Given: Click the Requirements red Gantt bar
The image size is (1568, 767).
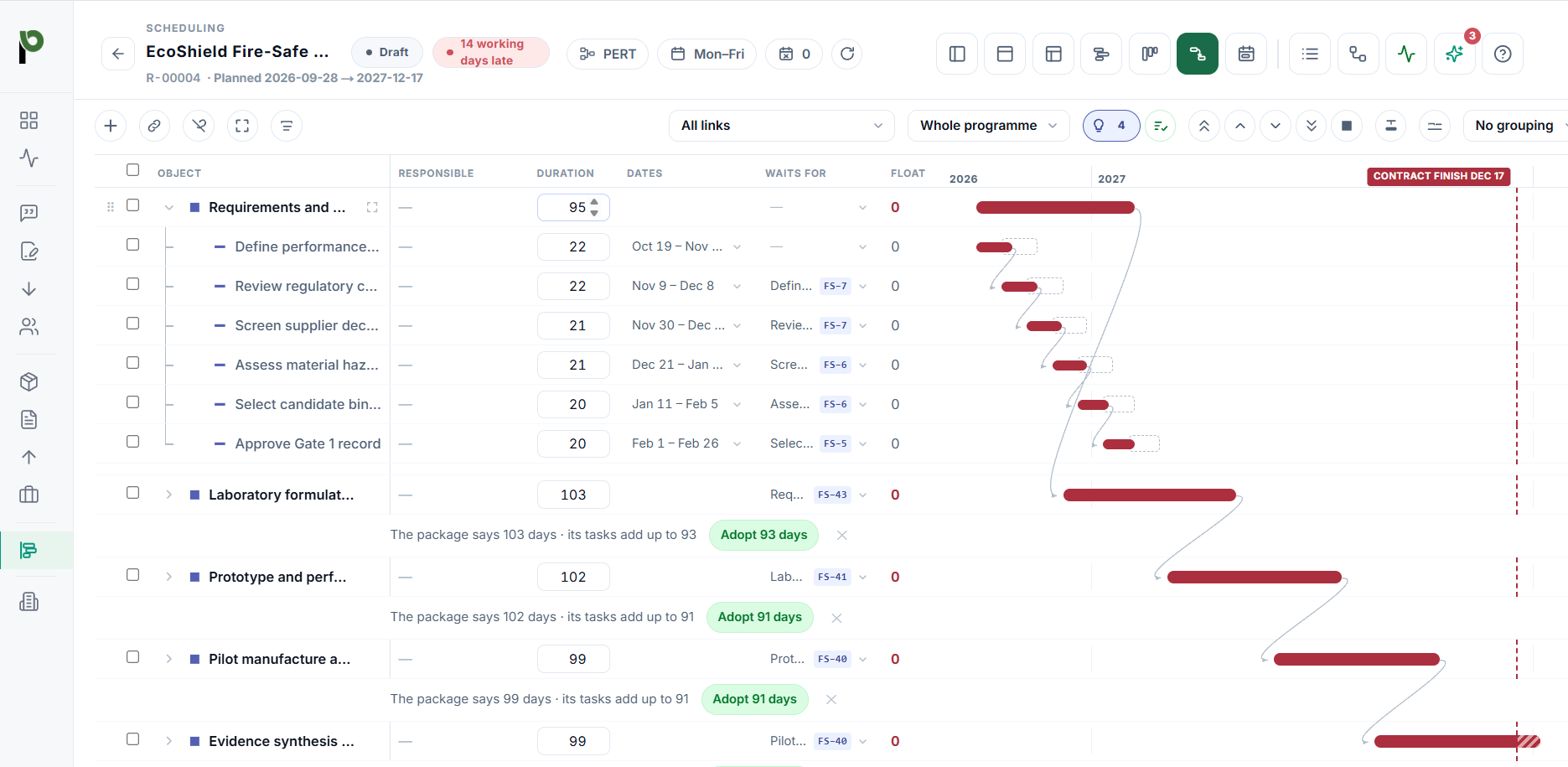Looking at the screenshot, I should 1055,208.
